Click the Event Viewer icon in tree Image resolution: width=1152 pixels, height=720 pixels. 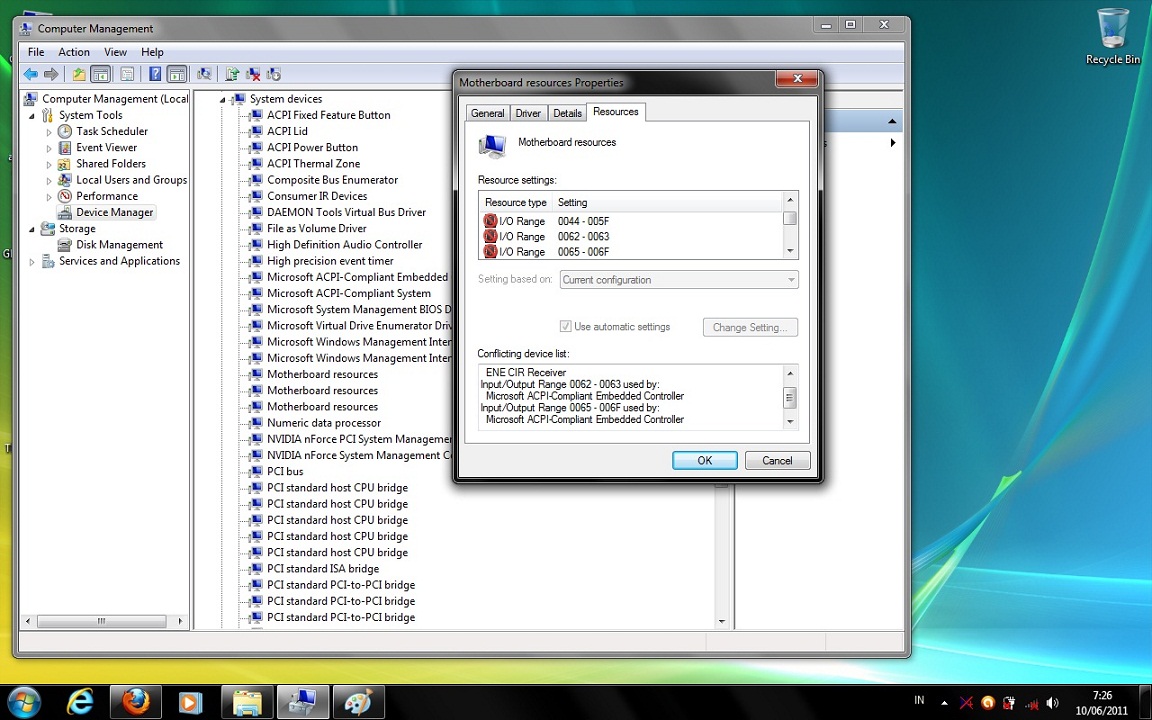(65, 148)
